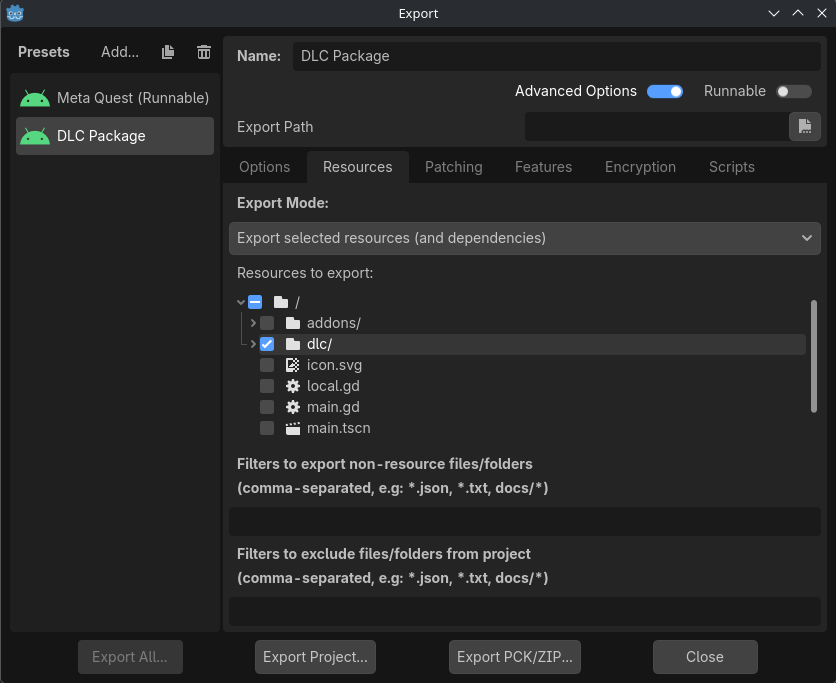The height and width of the screenshot is (683, 836).
Task: Open the Encryption tab
Action: 640,167
